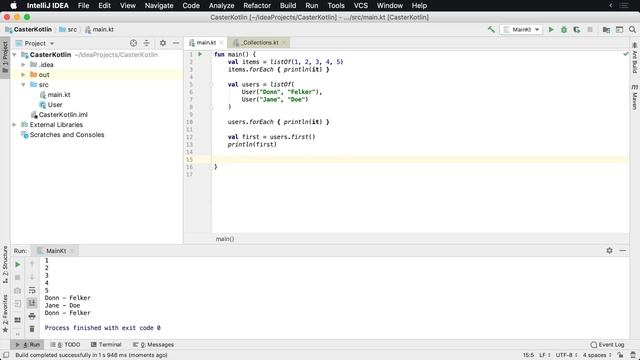This screenshot has width=640, height=360.
Task: Toggle the 2: Structure tool window
Action: pos(5,264)
